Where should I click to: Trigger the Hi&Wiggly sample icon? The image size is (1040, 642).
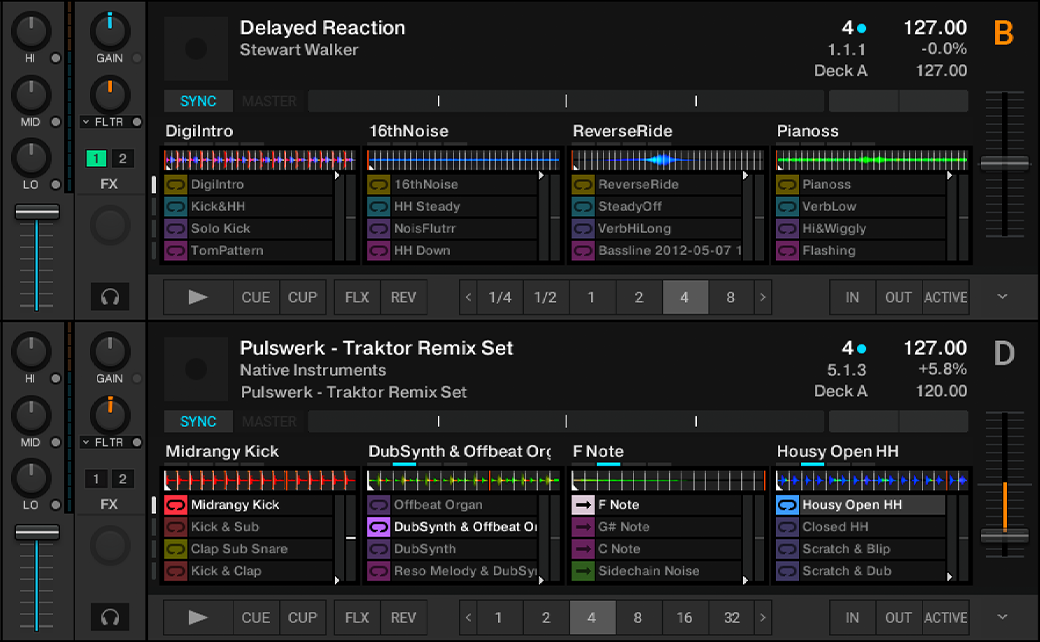(787, 228)
